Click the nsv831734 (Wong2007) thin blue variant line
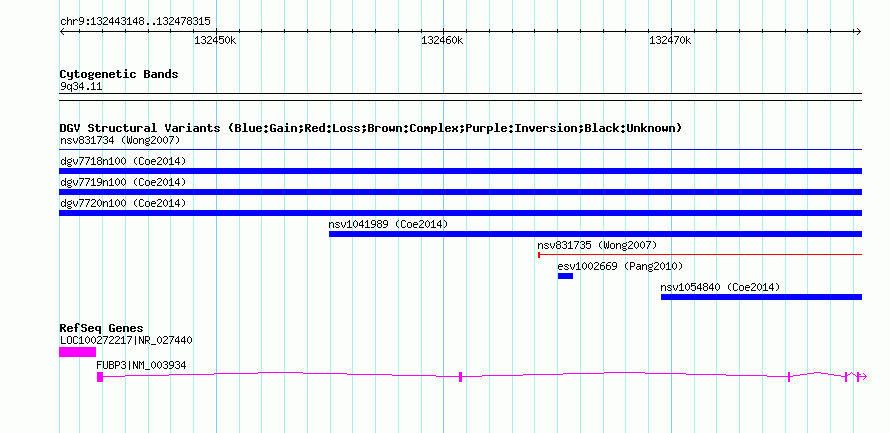This screenshot has width=890, height=433. [460, 150]
